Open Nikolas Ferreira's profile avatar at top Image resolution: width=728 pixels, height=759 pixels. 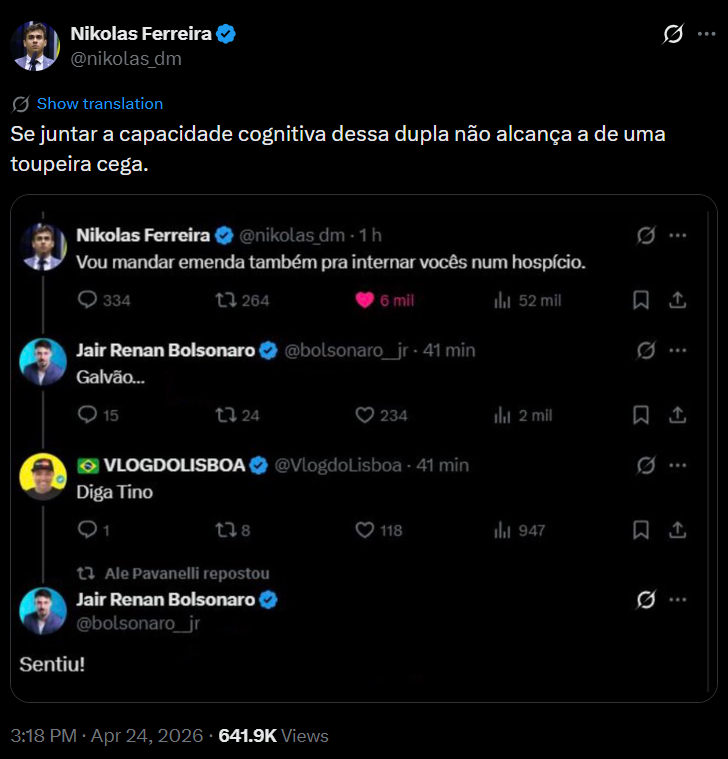coord(35,45)
